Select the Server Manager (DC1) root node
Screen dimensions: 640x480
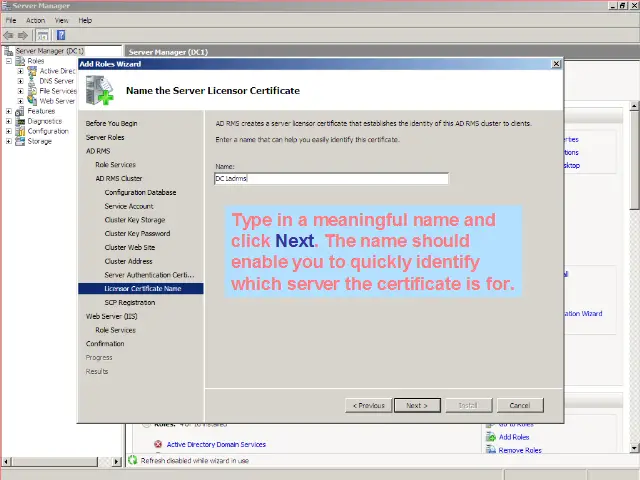(49, 51)
